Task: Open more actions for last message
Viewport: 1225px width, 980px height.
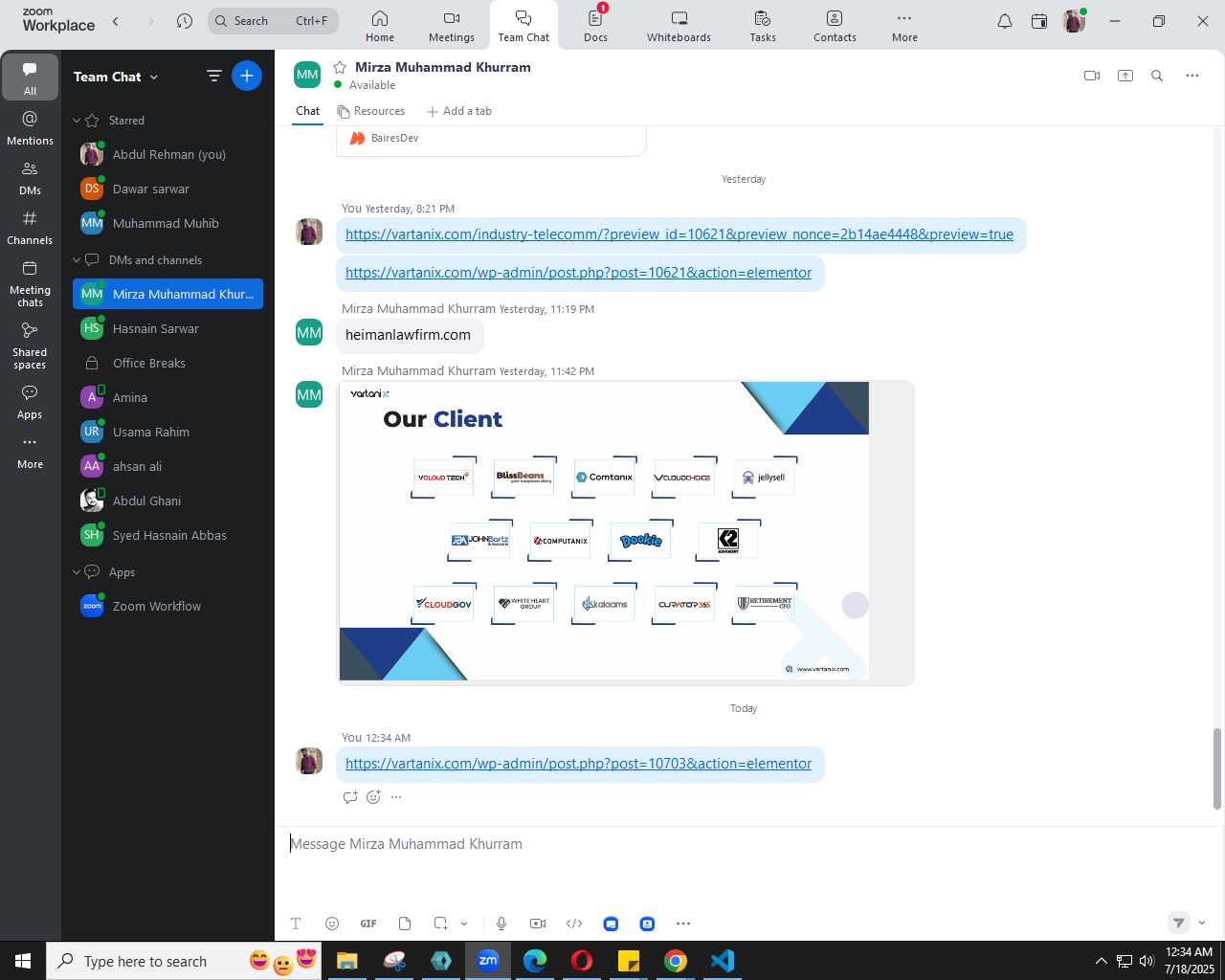Action: click(x=396, y=797)
